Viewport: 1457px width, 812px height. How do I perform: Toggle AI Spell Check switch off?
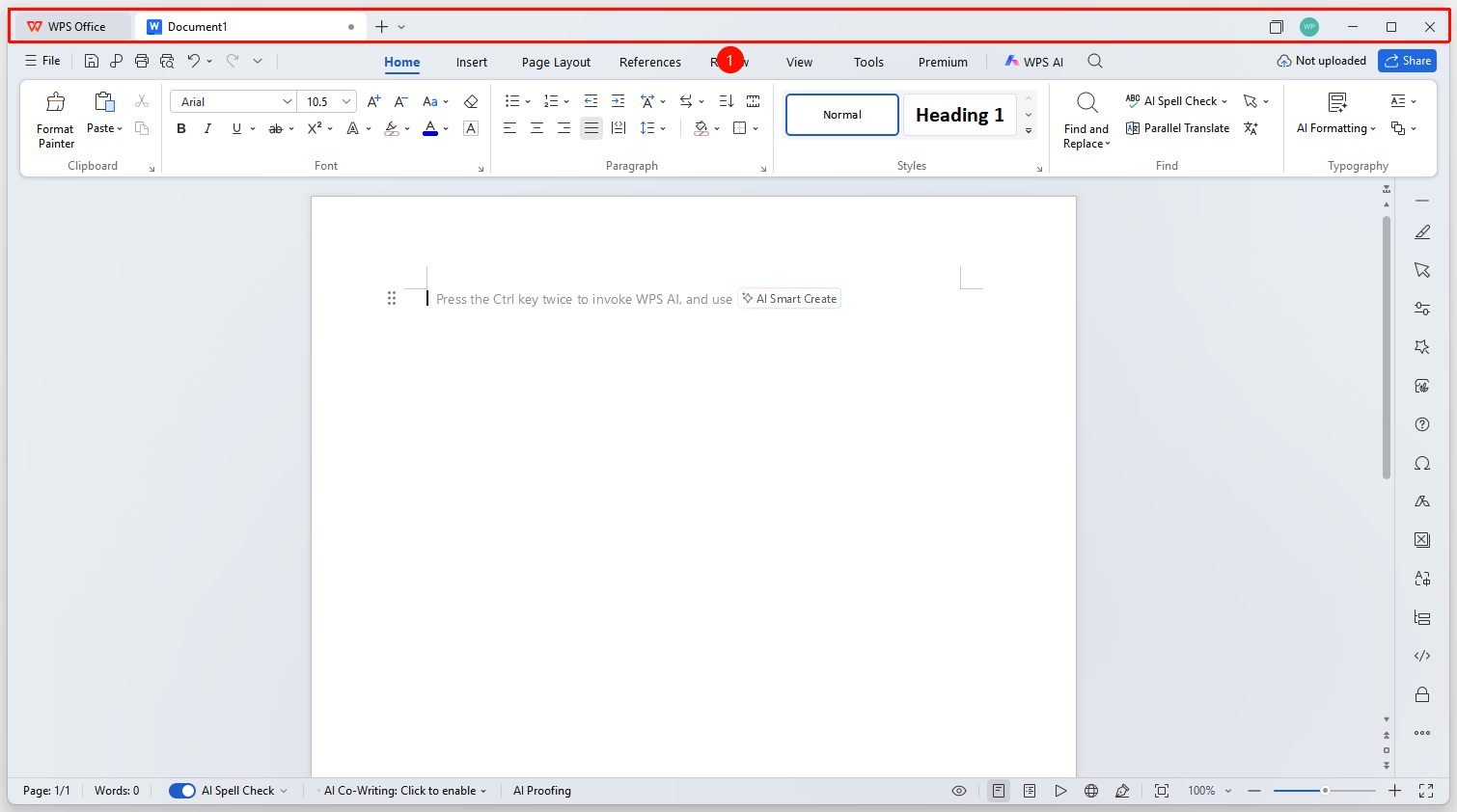click(x=182, y=791)
